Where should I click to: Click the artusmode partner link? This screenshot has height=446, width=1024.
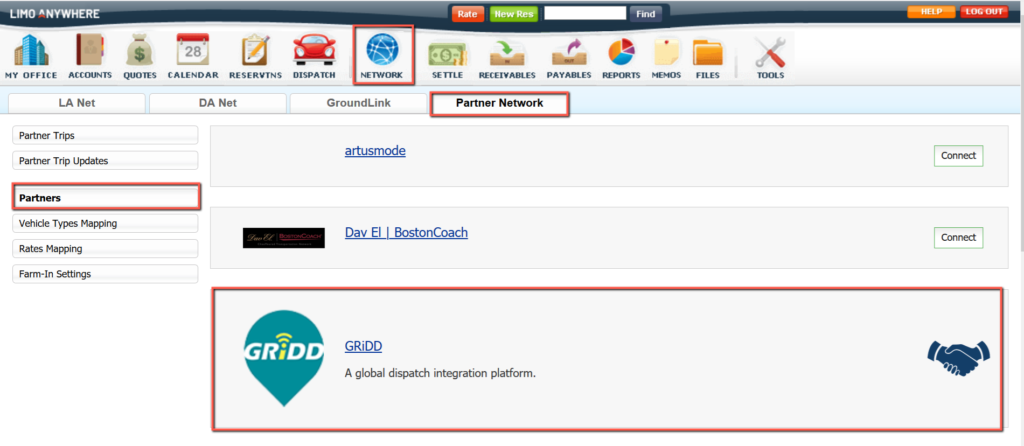(x=375, y=151)
